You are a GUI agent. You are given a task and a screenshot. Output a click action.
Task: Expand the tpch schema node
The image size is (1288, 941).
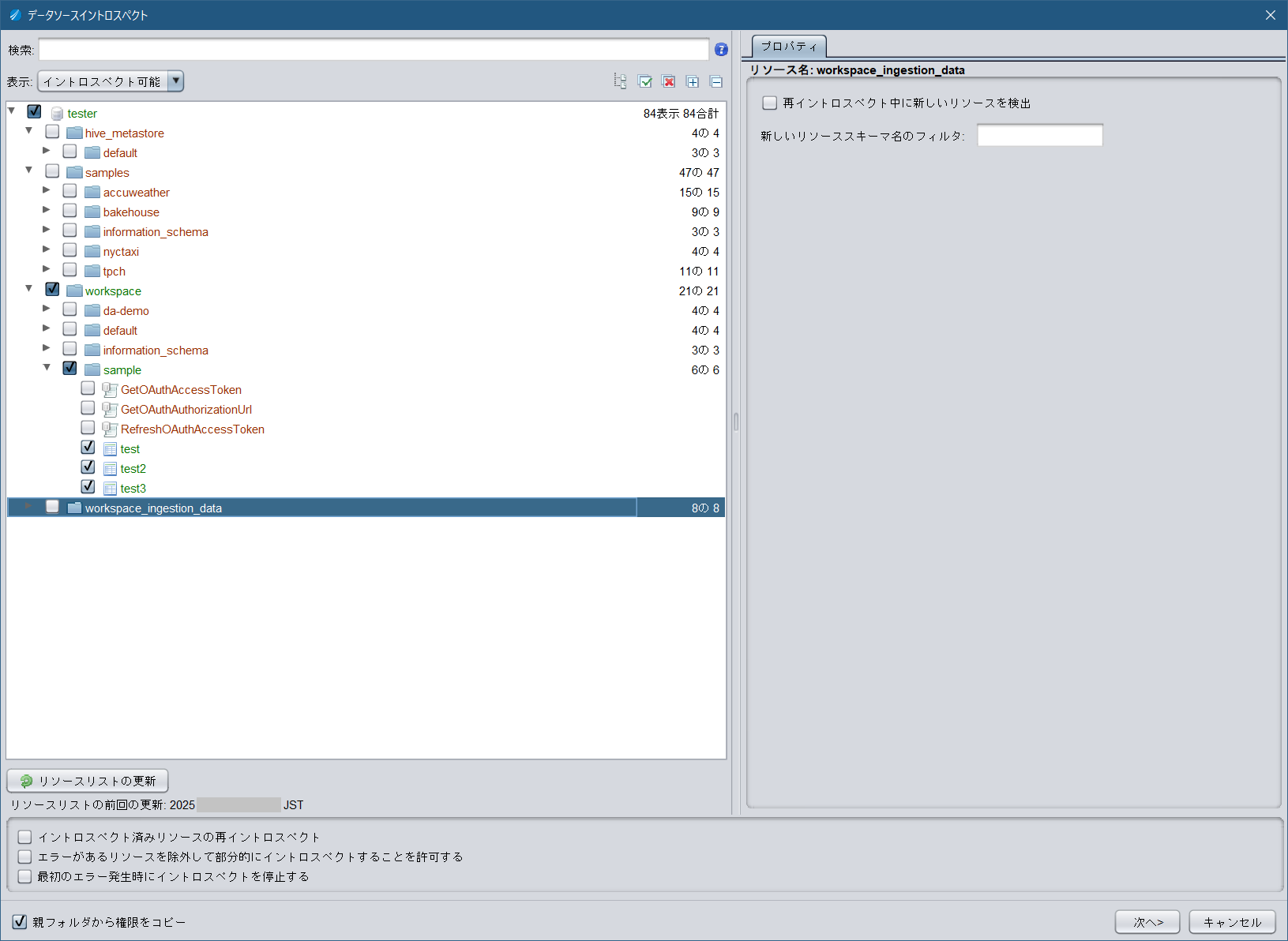tap(47, 268)
